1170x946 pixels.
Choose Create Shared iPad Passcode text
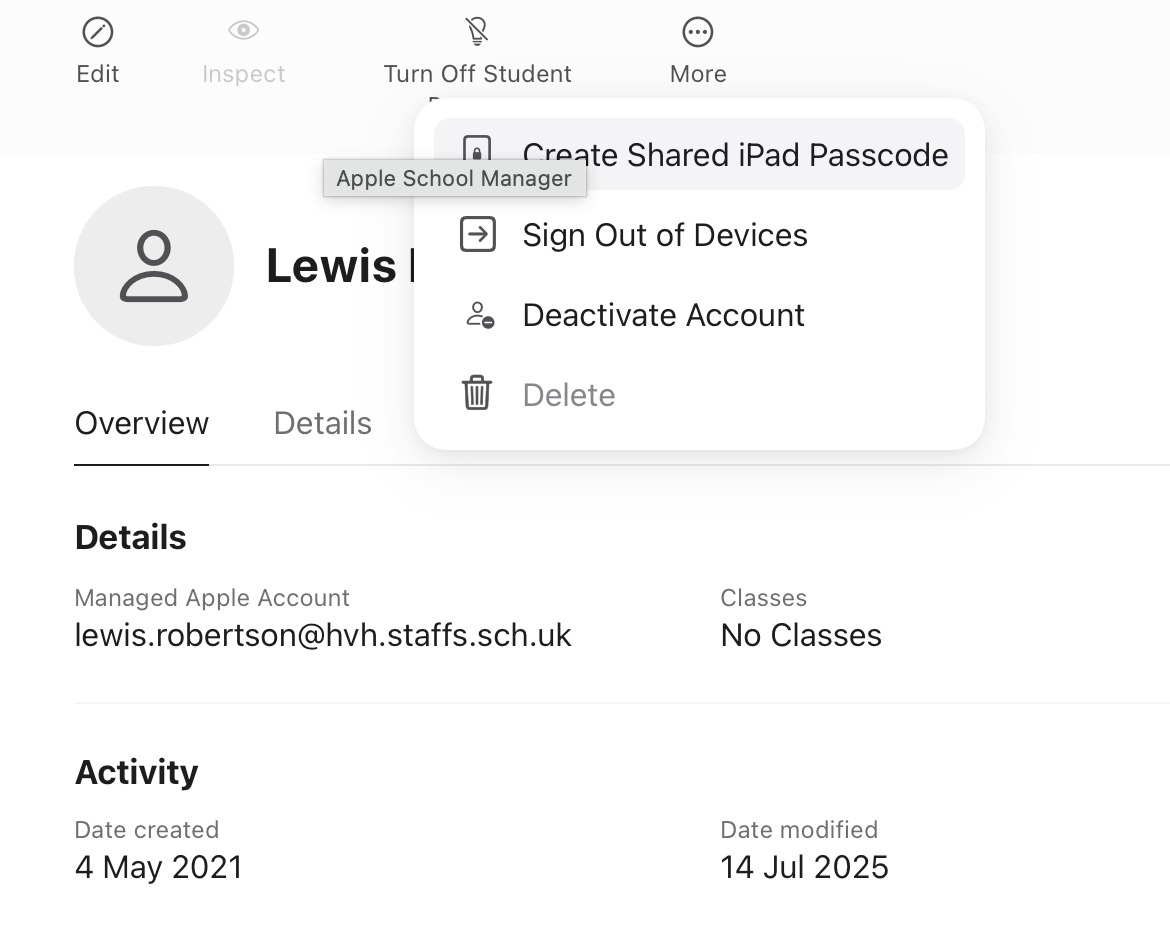[x=735, y=155]
